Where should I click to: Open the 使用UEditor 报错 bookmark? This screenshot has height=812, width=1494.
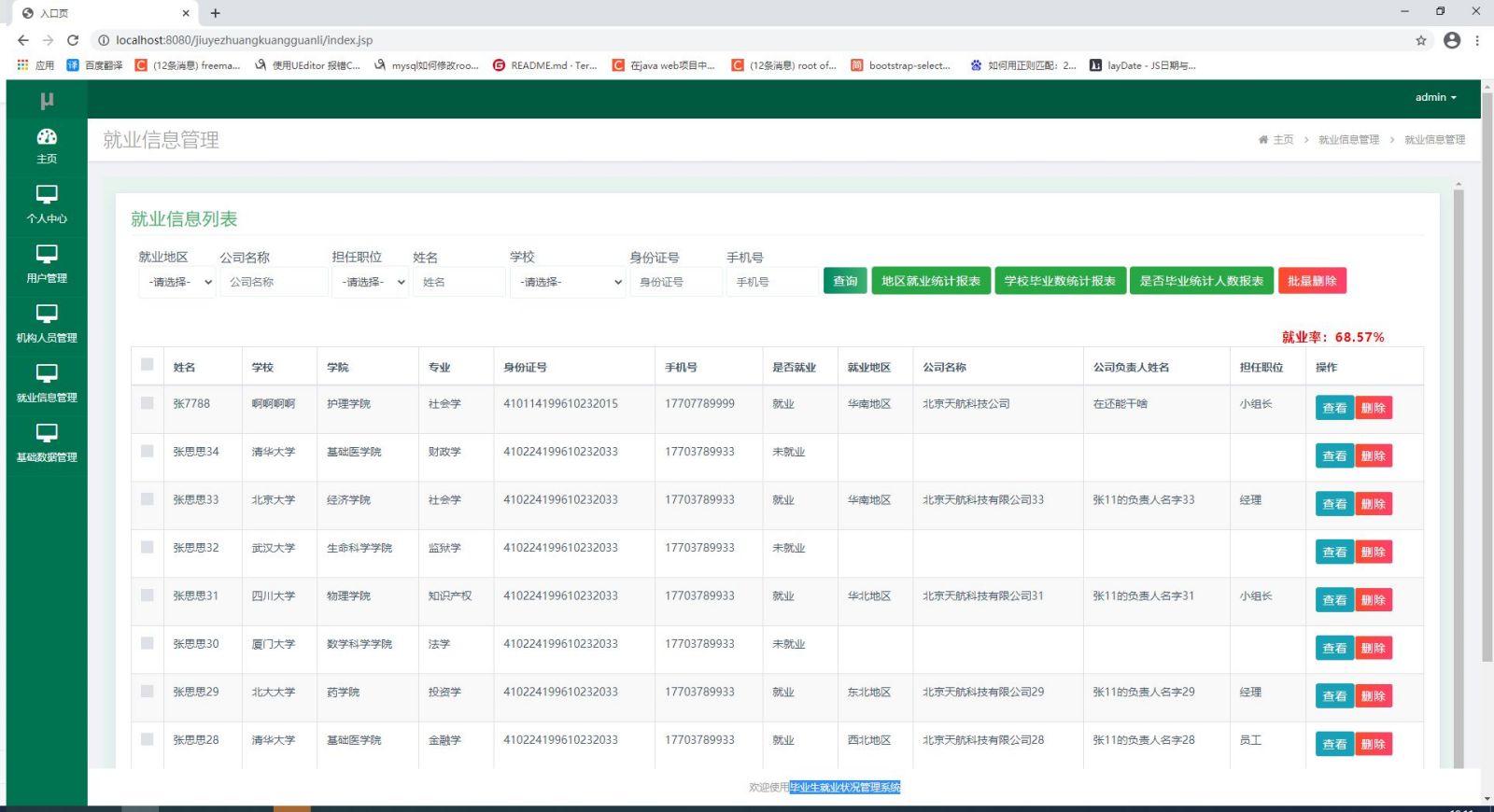point(307,65)
